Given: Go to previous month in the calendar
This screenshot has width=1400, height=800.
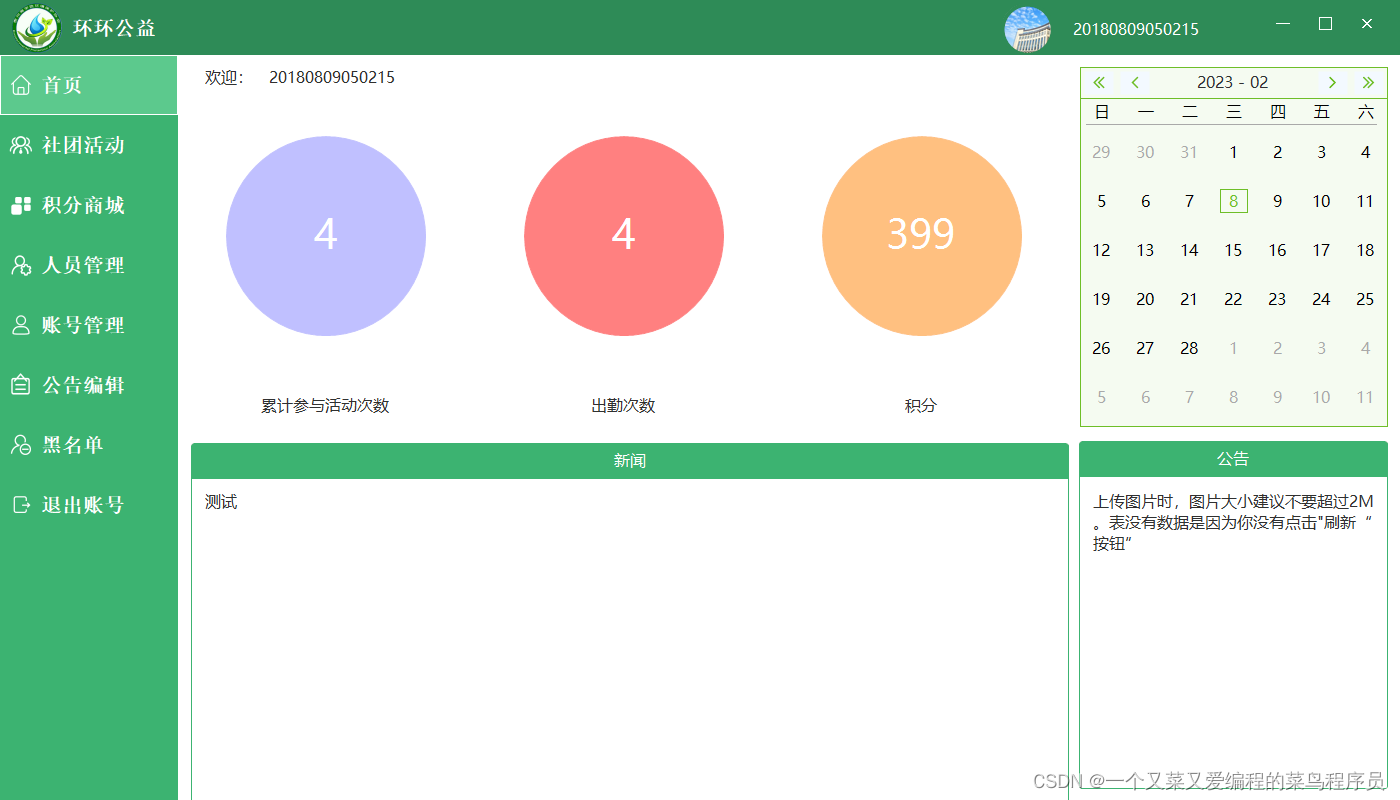Looking at the screenshot, I should point(1135,82).
